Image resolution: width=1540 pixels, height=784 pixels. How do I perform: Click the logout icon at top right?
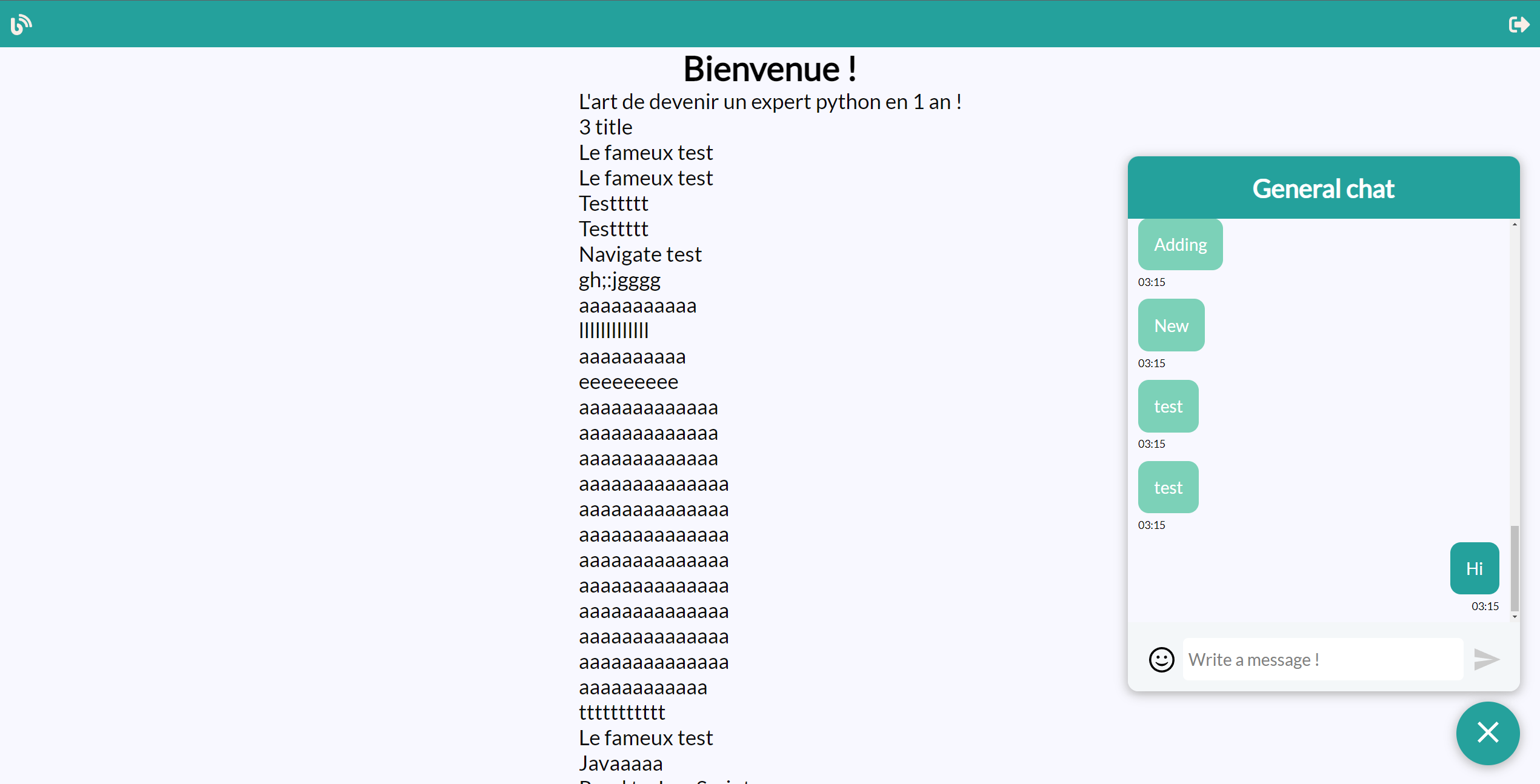pos(1519,24)
